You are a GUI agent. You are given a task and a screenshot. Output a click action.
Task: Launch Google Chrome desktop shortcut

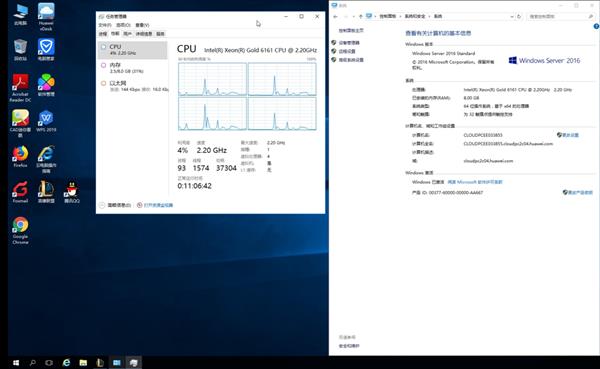click(20, 230)
